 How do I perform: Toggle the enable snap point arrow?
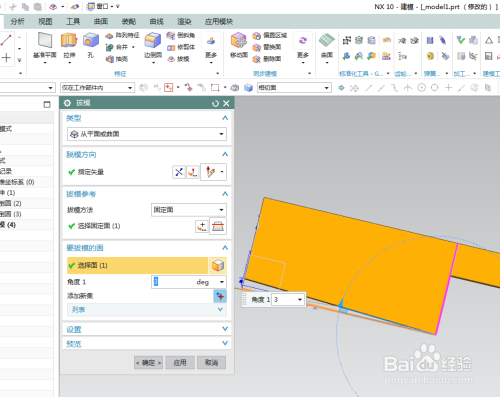341,88
